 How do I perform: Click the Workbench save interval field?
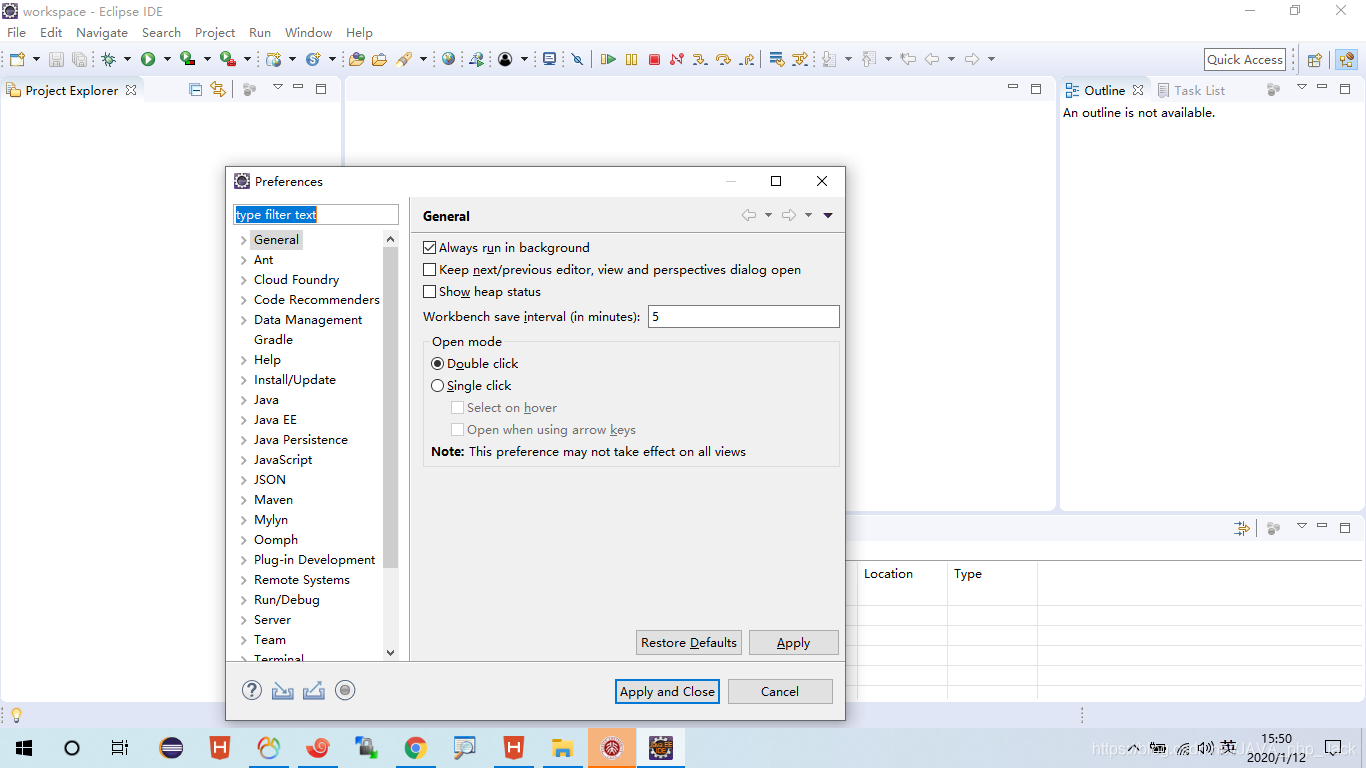pos(744,316)
